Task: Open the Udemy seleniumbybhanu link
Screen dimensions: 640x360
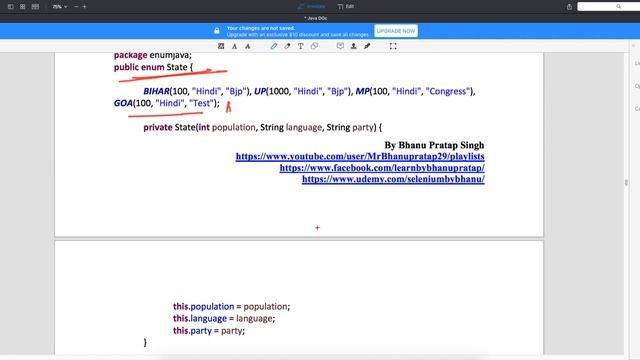Action: coord(393,179)
